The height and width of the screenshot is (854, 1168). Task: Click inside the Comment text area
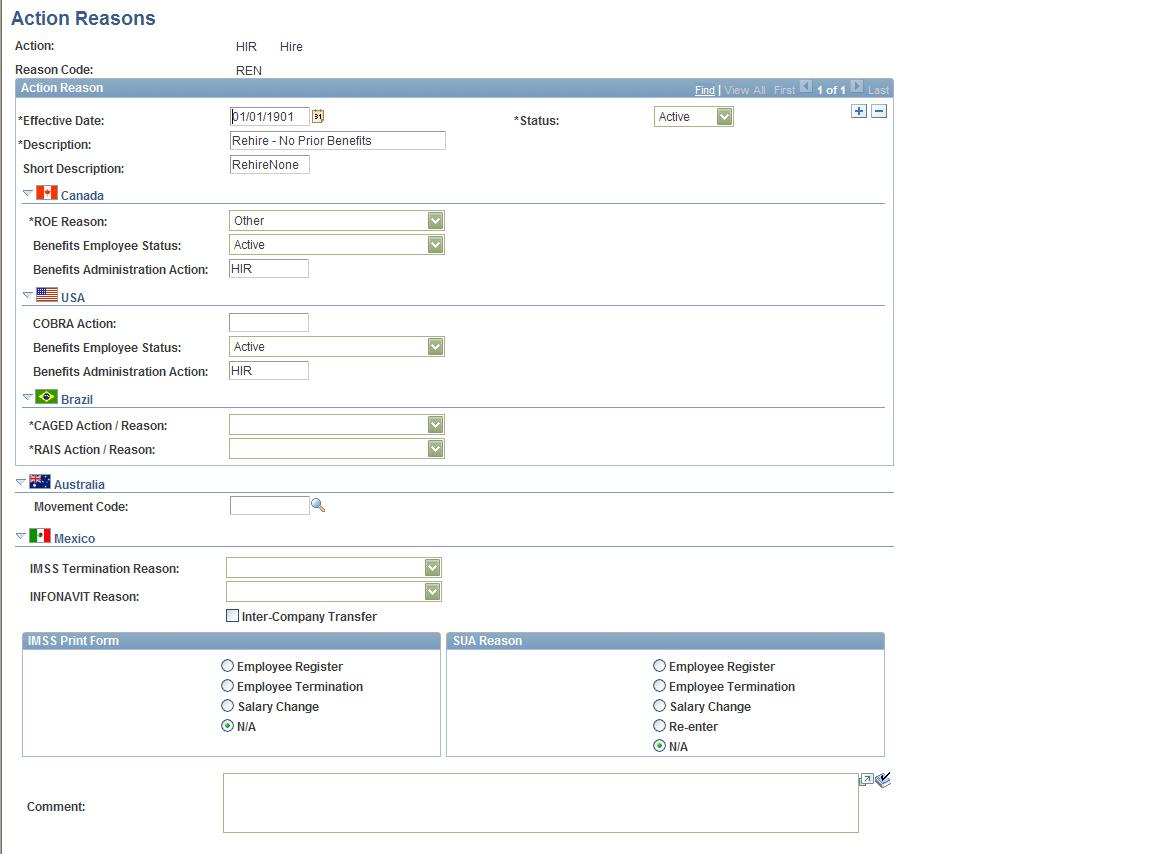[x=541, y=803]
